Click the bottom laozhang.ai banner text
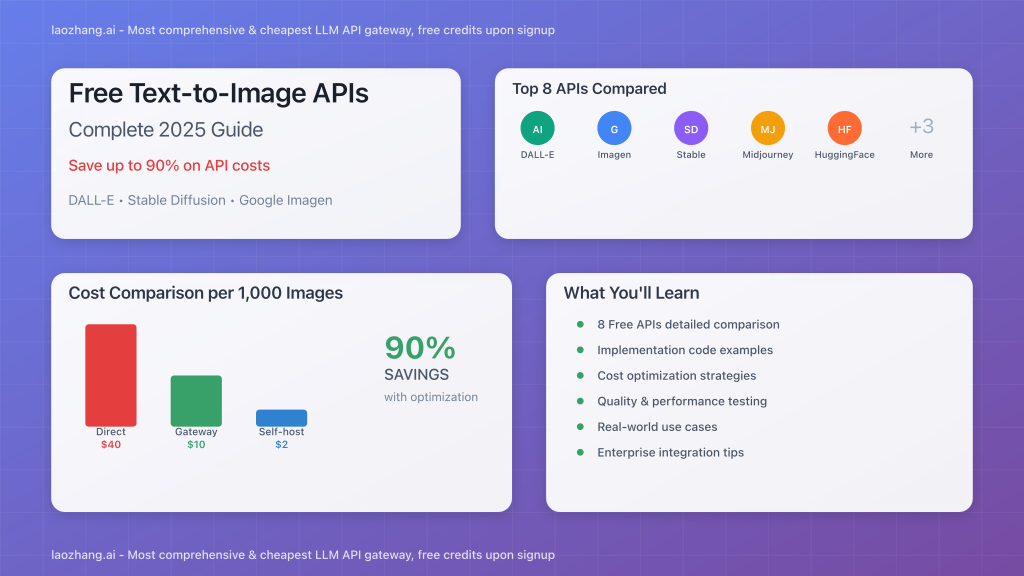The height and width of the screenshot is (576, 1024). [x=303, y=554]
